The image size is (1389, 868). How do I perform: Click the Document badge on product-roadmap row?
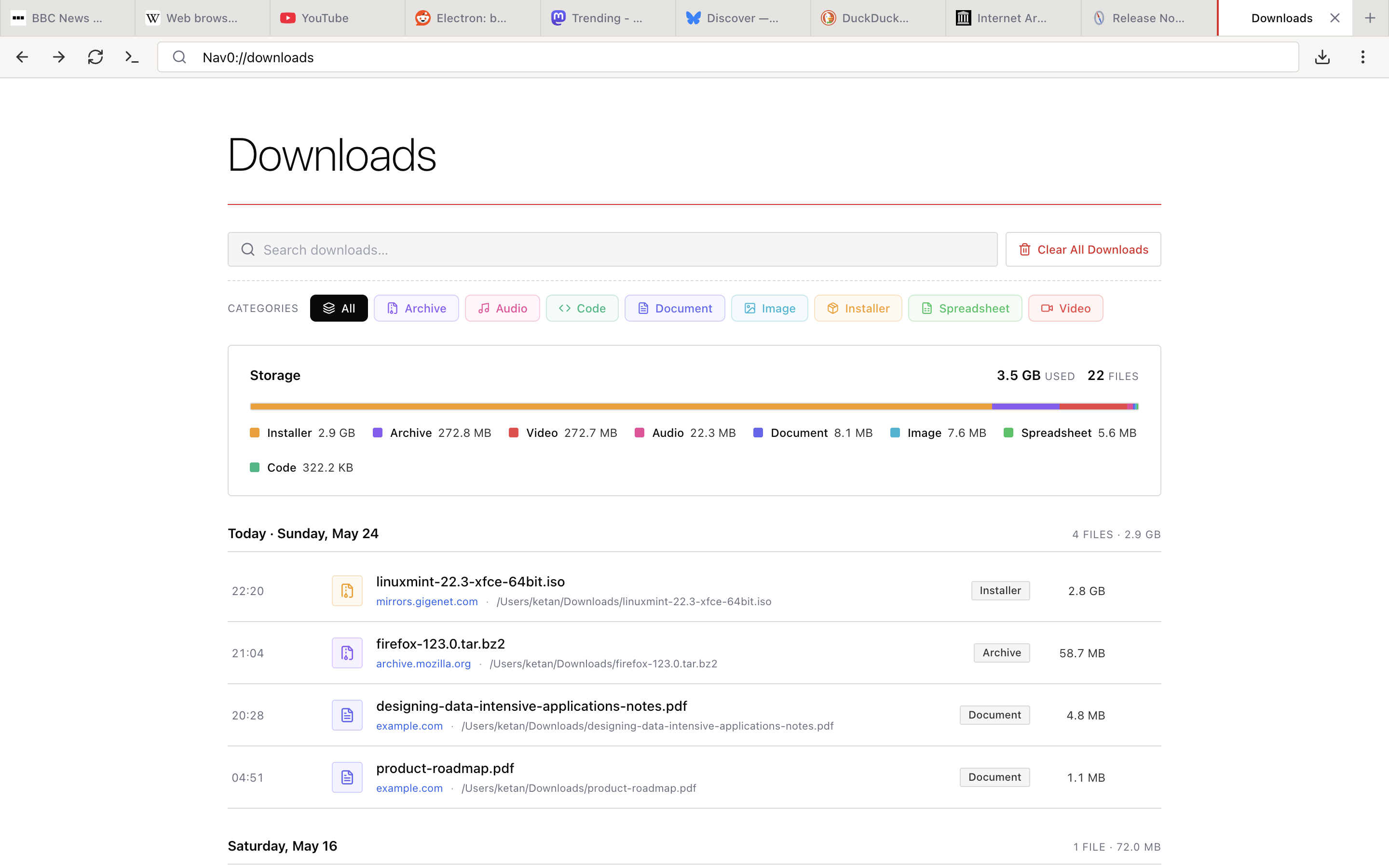click(x=994, y=777)
